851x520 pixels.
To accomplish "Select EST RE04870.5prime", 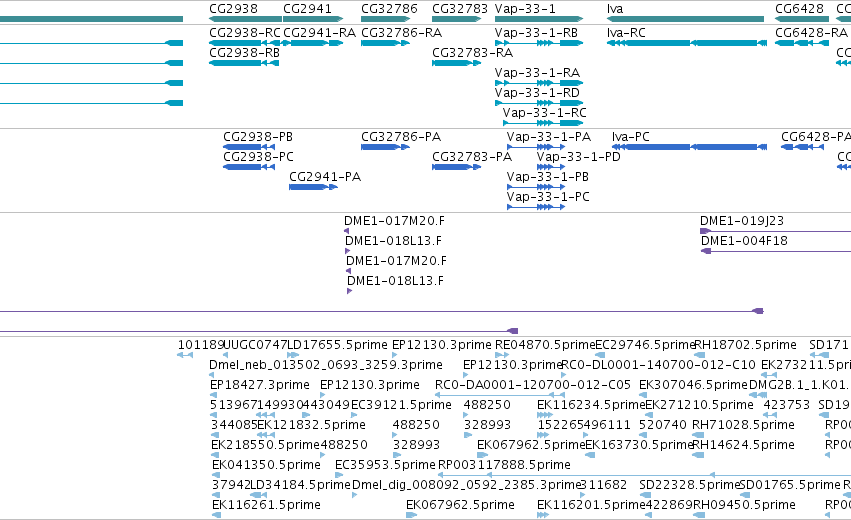I will pos(545,345).
